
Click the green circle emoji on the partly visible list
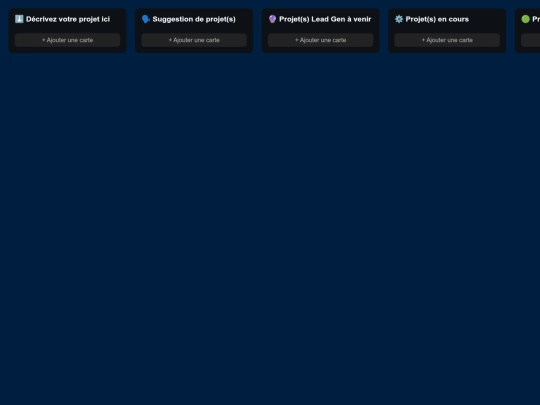(x=526, y=19)
